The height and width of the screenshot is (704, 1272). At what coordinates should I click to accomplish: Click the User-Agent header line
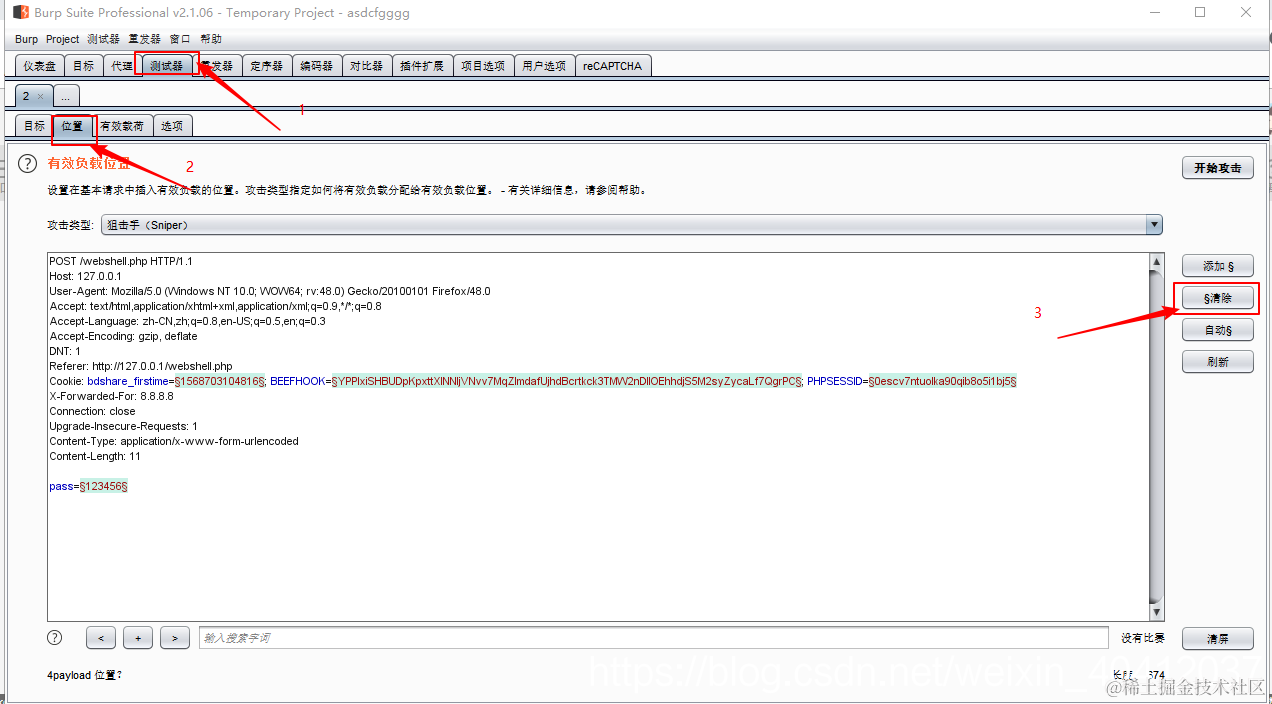click(270, 291)
